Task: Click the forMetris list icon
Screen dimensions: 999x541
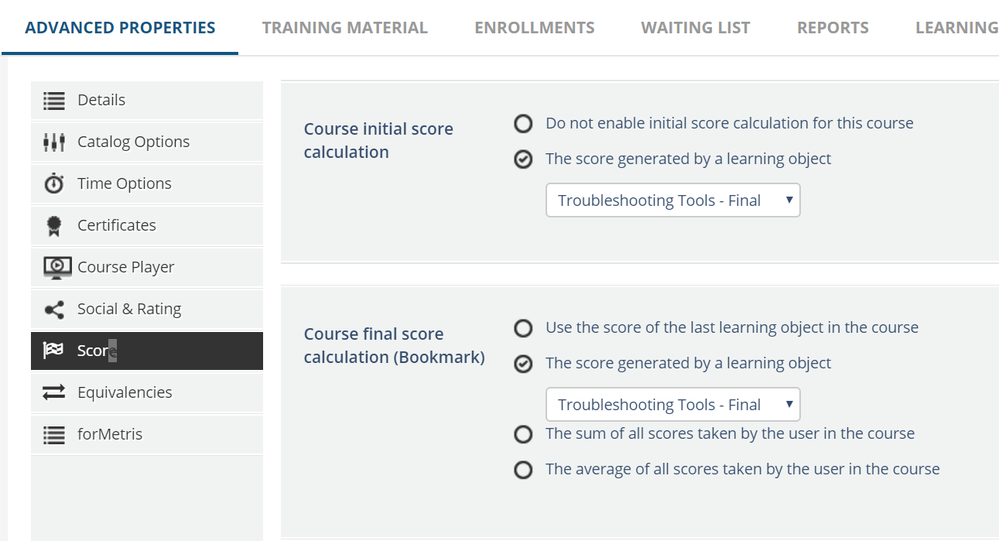Action: (54, 435)
